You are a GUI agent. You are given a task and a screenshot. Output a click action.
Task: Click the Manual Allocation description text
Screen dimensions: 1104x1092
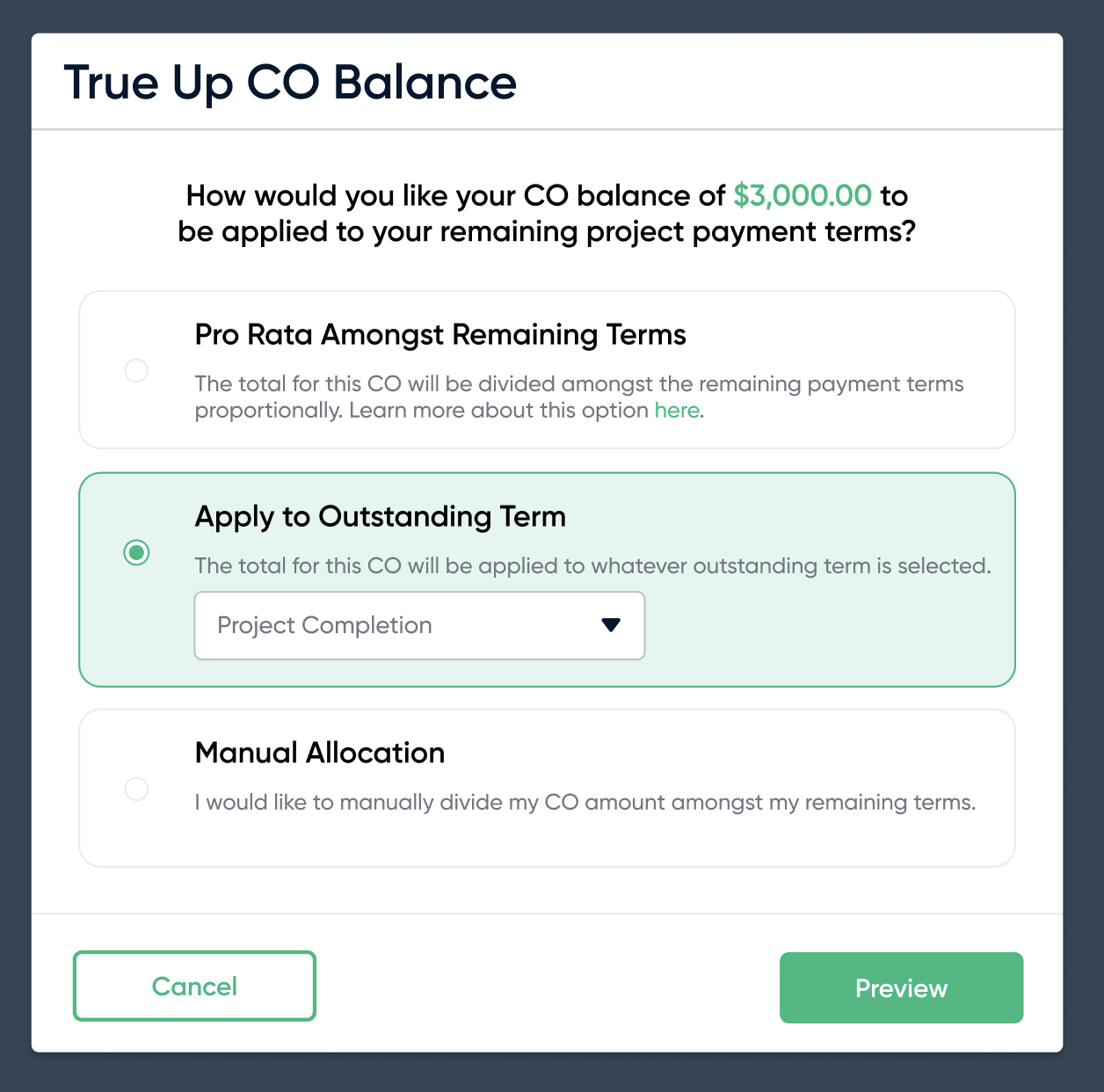click(x=585, y=803)
